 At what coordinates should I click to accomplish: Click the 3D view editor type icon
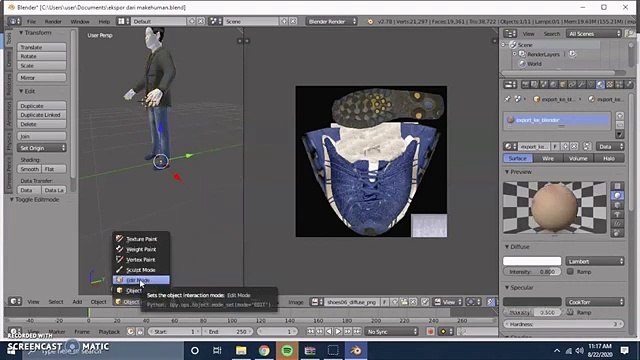tap(15, 301)
